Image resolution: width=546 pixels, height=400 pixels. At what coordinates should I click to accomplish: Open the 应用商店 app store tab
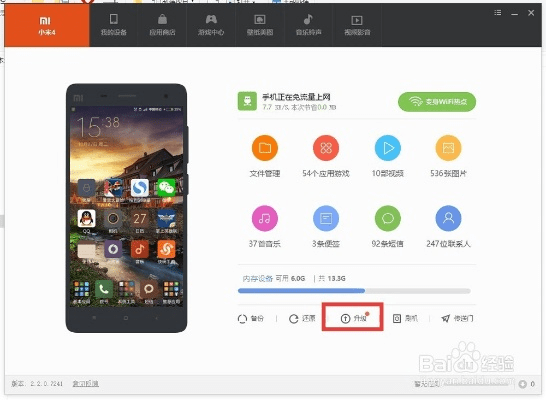[x=162, y=26]
